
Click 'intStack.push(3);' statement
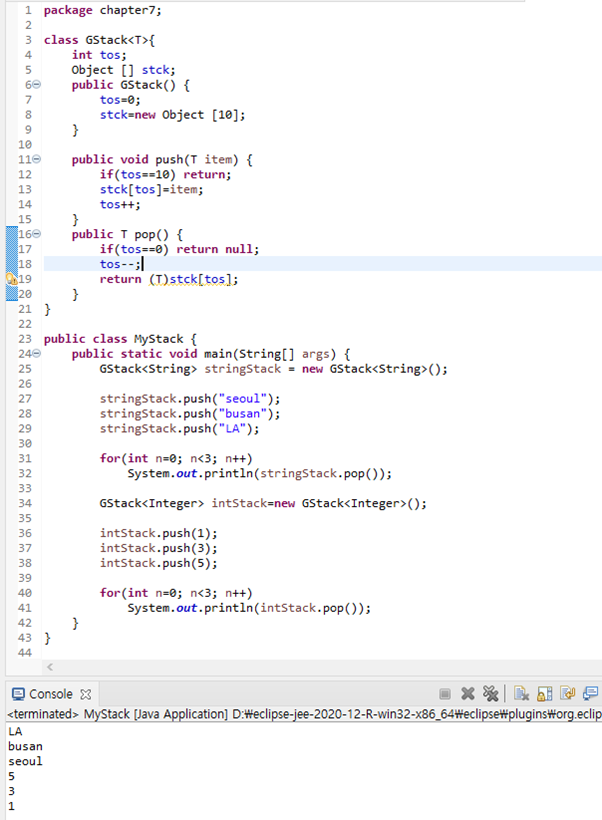(x=158, y=548)
